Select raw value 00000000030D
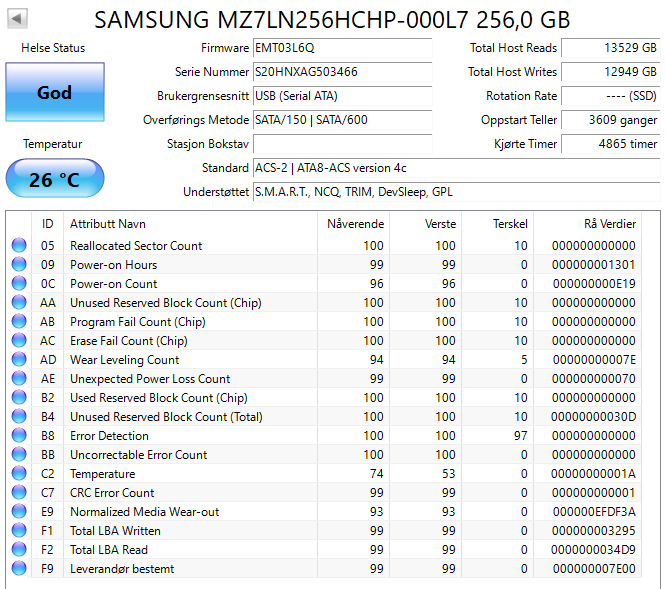Image resolution: width=666 pixels, height=589 pixels. pos(593,417)
